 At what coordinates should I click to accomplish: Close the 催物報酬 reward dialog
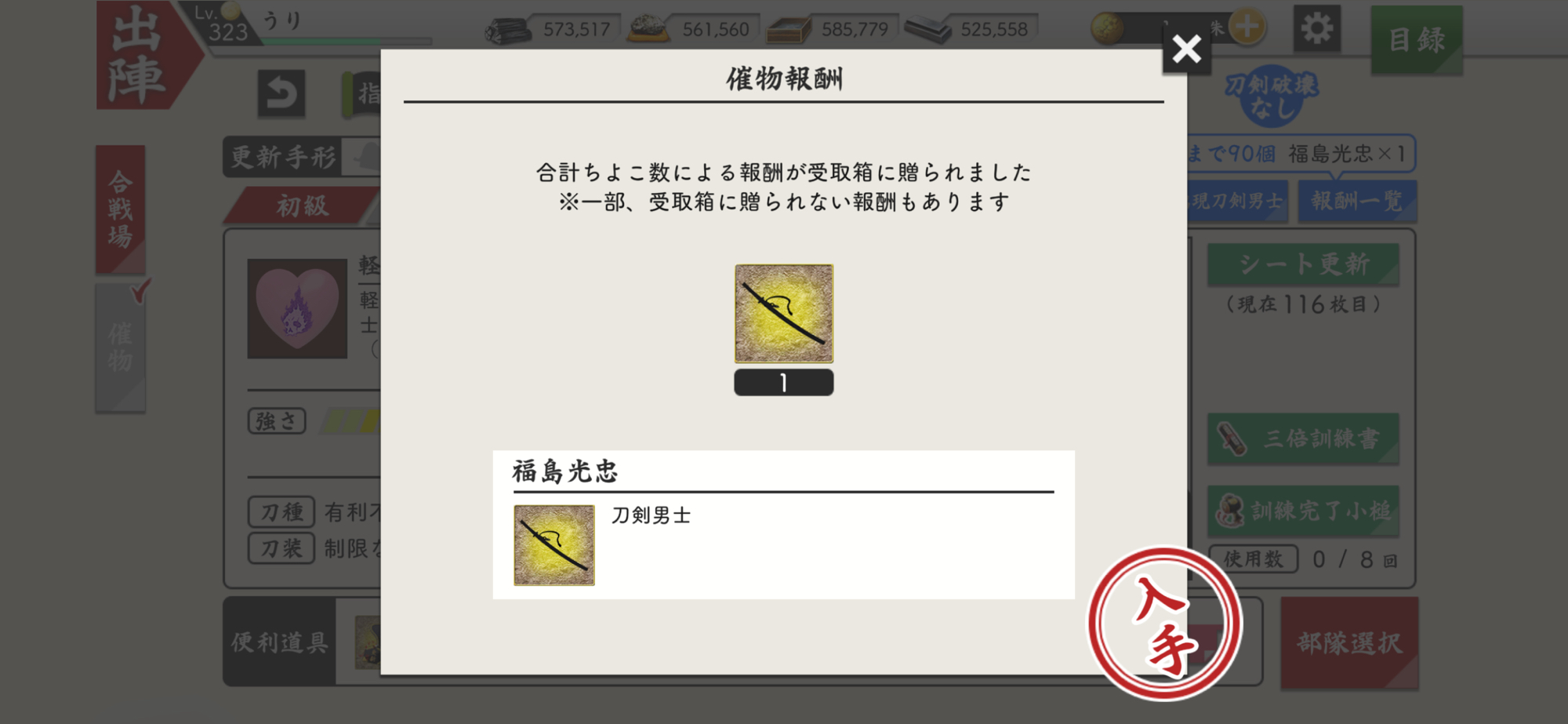(1186, 49)
